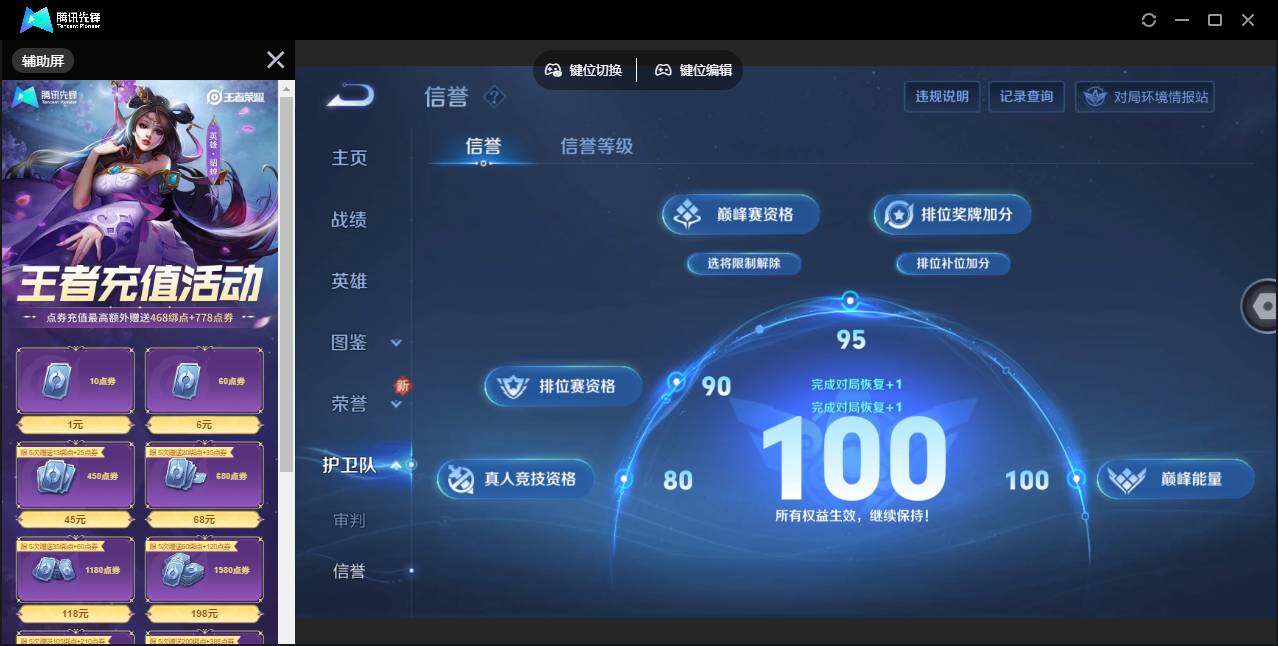Select the crown icon on 排位赛资格
Image resolution: width=1278 pixels, height=646 pixels.
[x=512, y=386]
